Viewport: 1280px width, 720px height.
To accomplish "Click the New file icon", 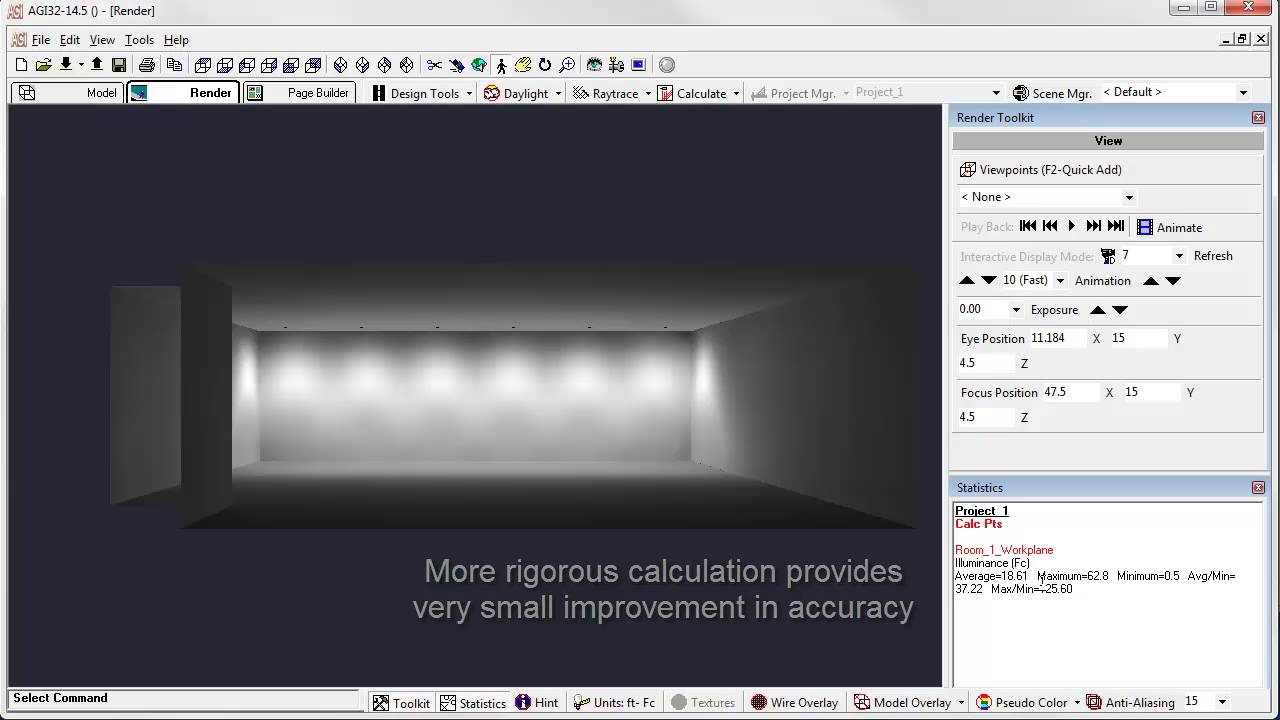I will point(21,65).
